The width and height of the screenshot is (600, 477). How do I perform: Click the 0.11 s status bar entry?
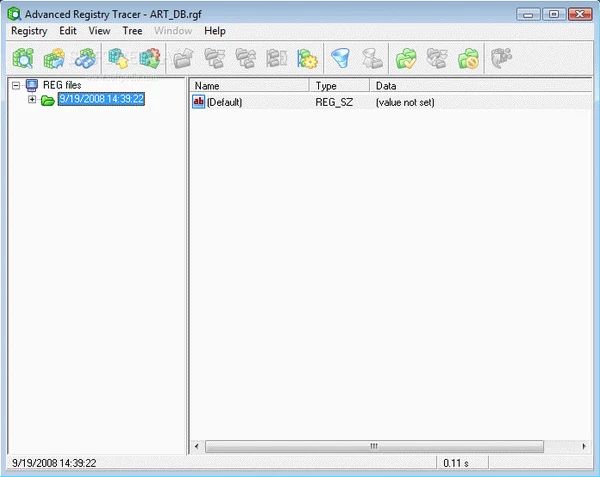[x=455, y=463]
